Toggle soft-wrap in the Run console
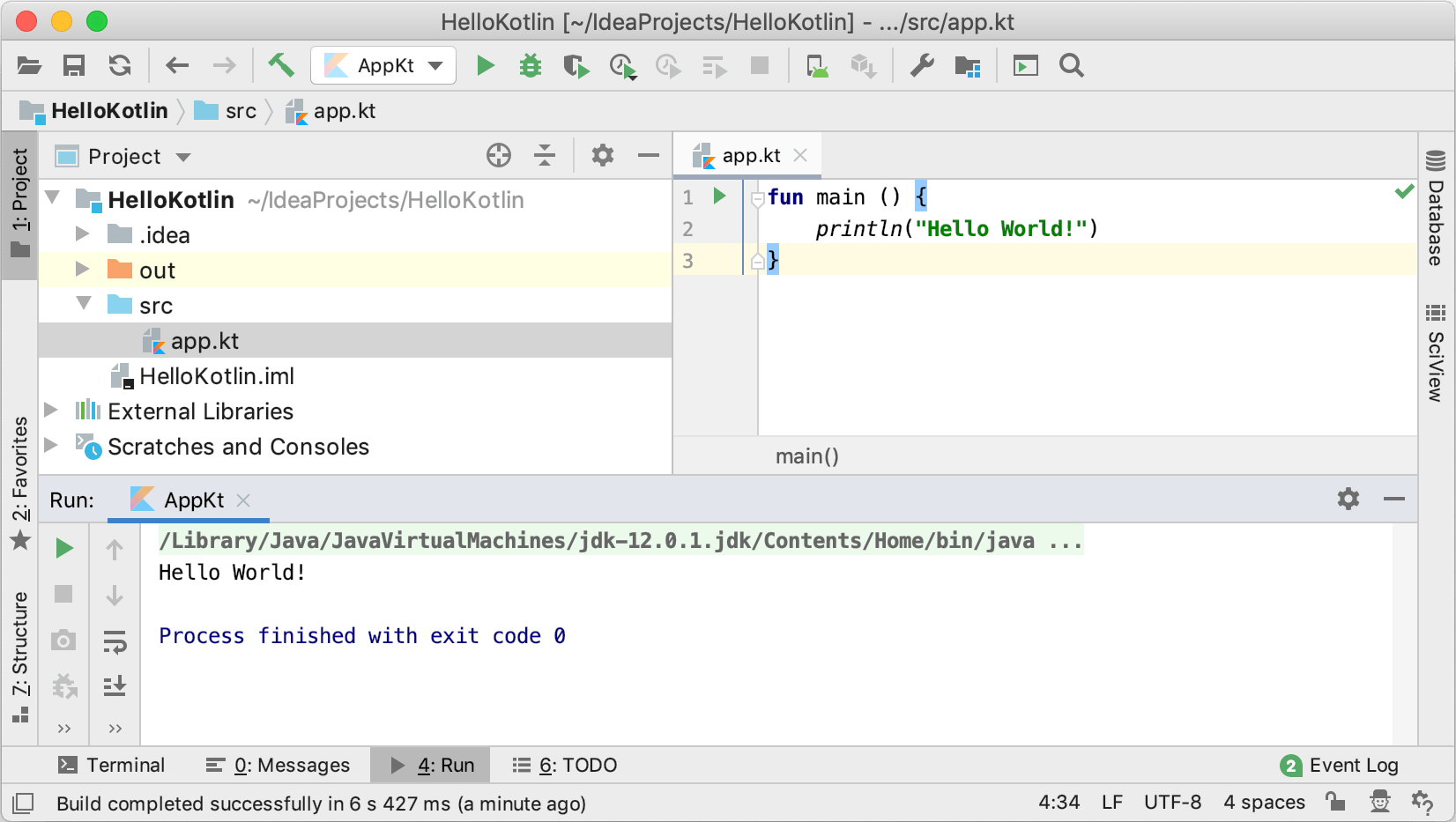 tap(115, 642)
